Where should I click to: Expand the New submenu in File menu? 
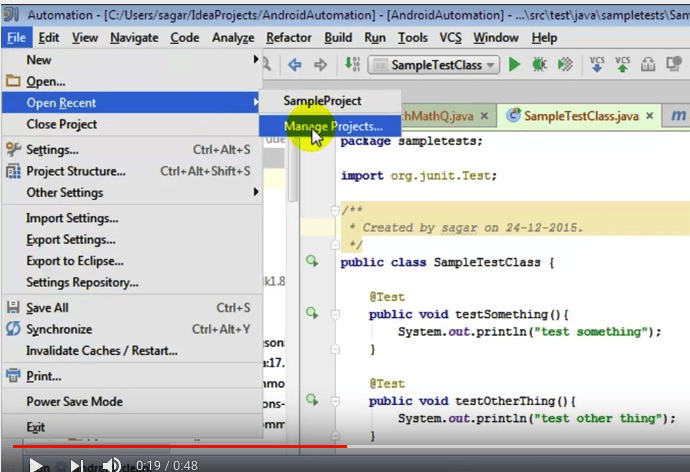pos(40,60)
